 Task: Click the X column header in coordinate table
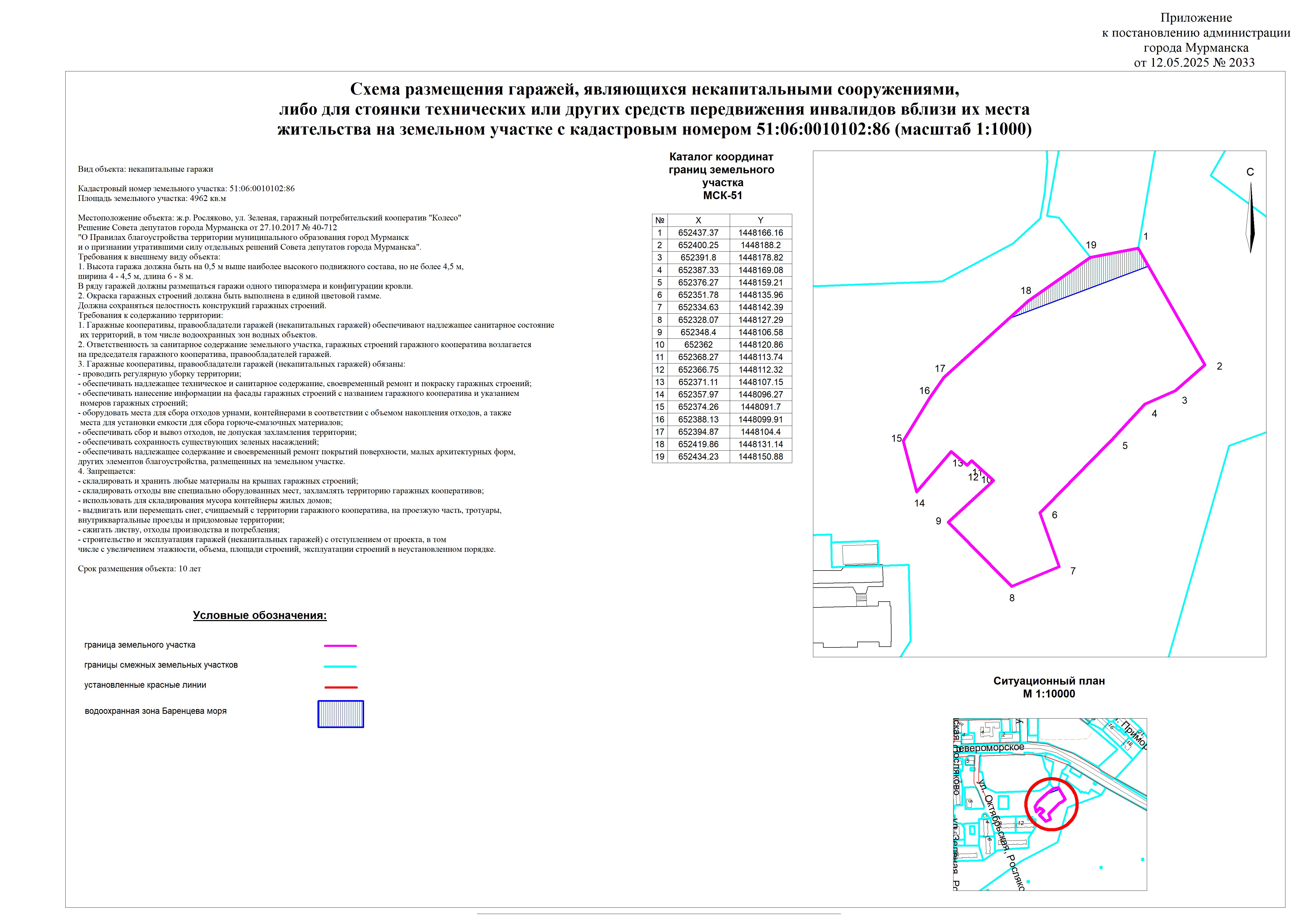[698, 220]
